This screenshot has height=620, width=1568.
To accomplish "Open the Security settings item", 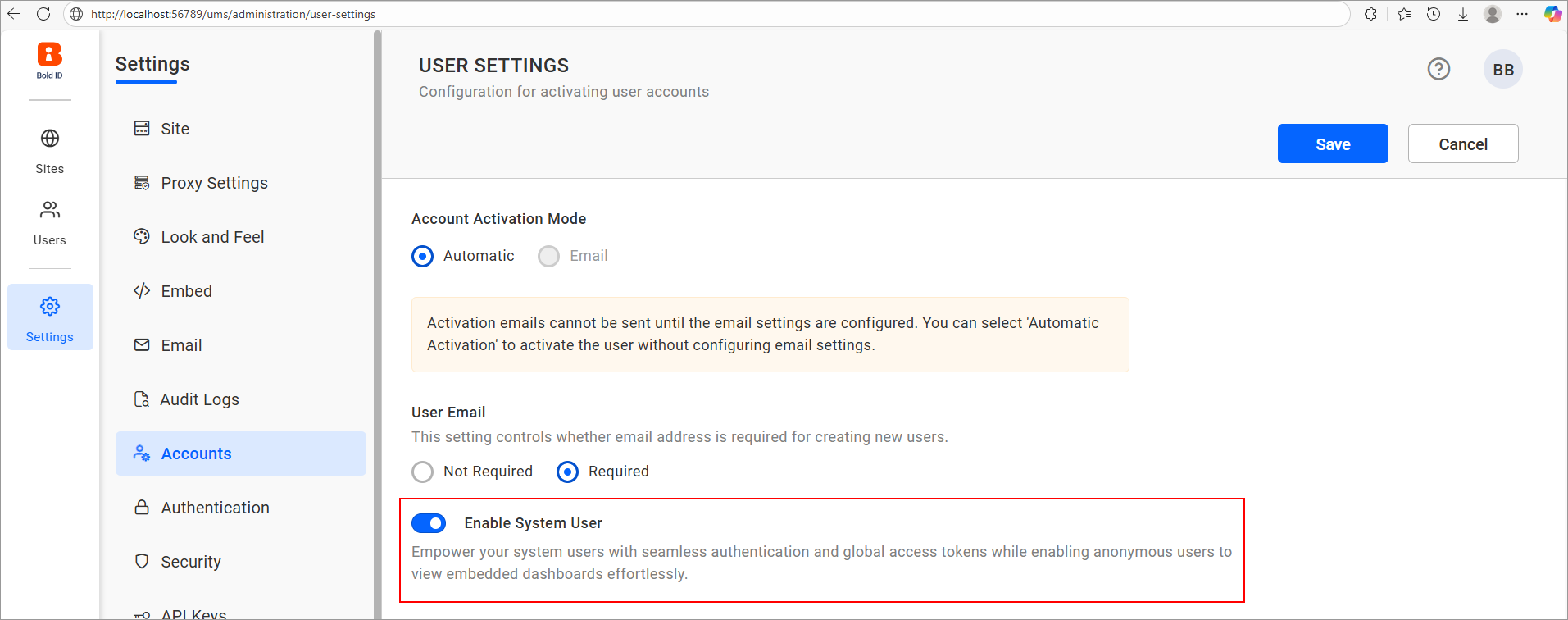I will click(x=190, y=562).
